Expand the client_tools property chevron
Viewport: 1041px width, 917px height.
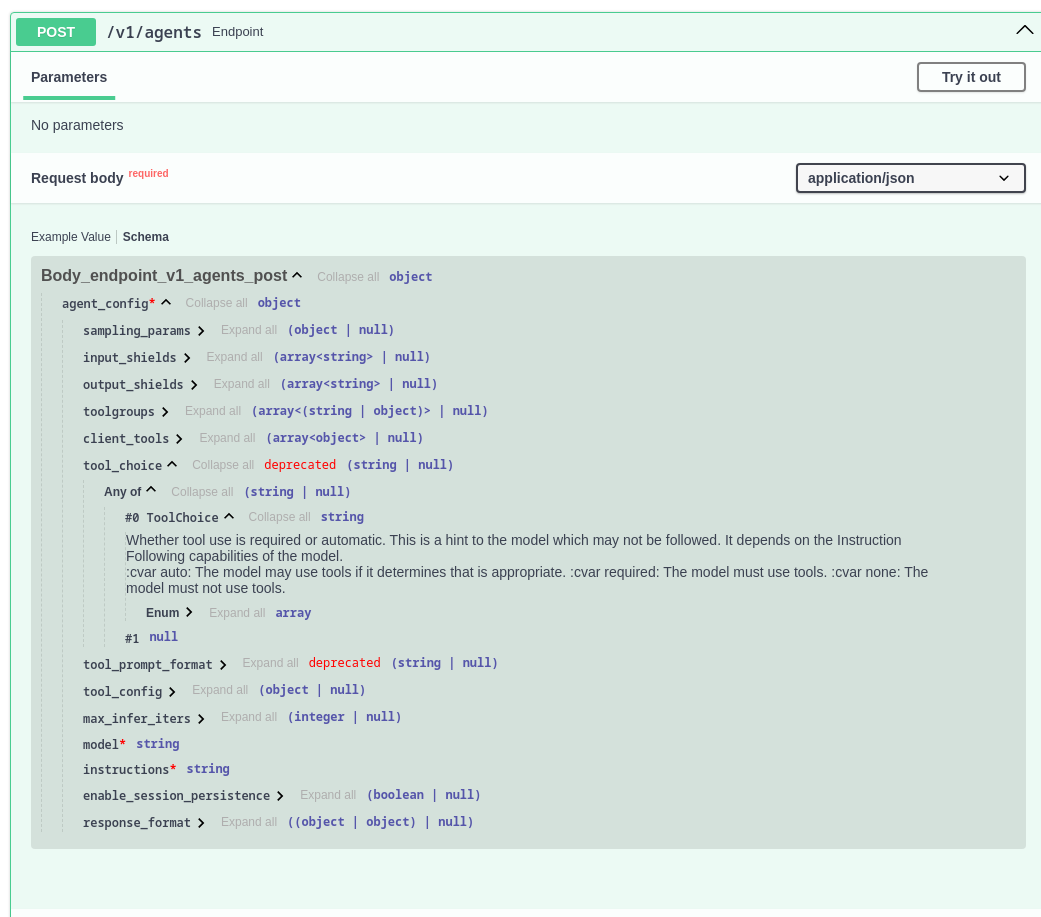click(x=179, y=439)
